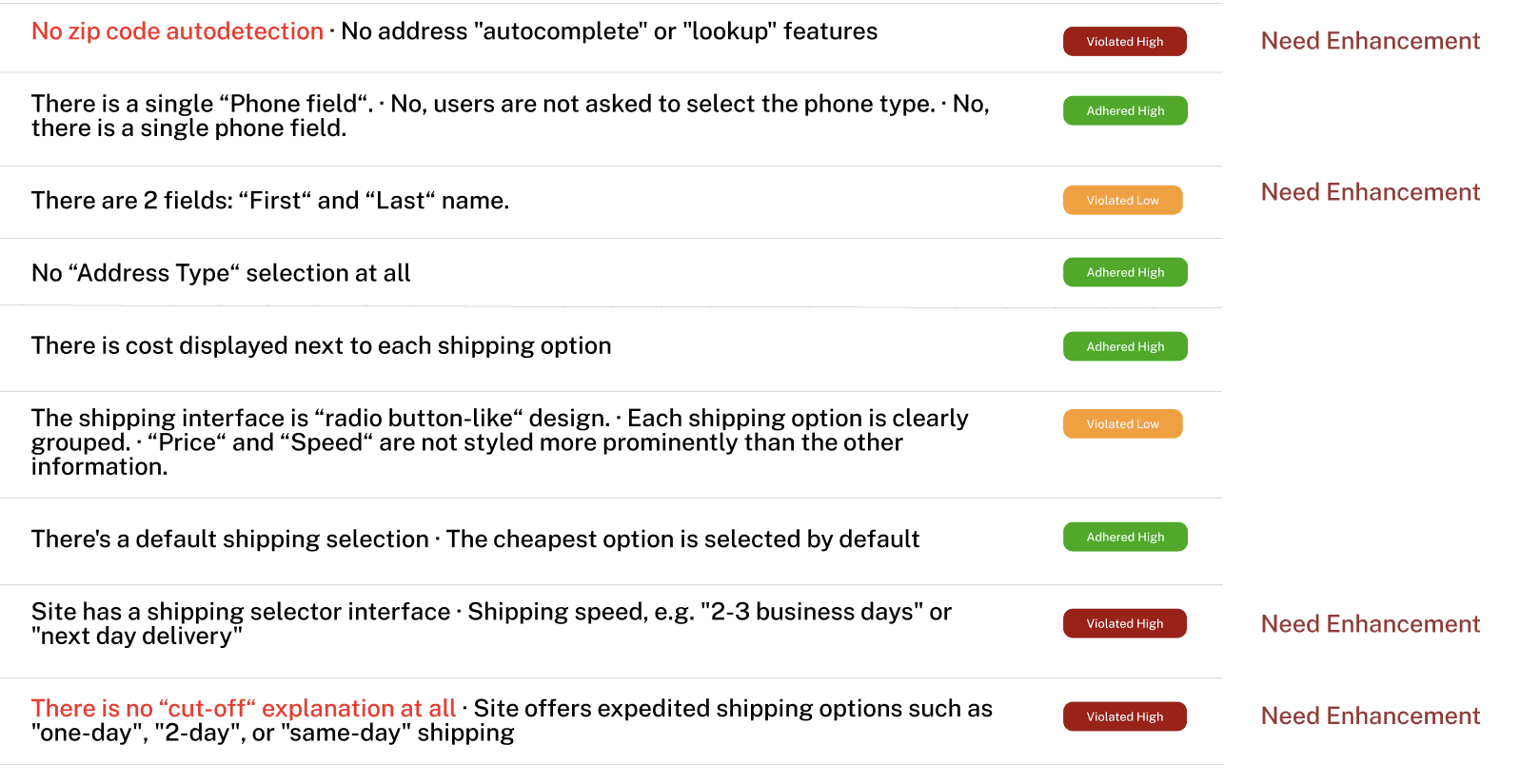The image size is (1540, 784).
Task: Click the Adhered High badge for Address Type row
Action: 1124,272
